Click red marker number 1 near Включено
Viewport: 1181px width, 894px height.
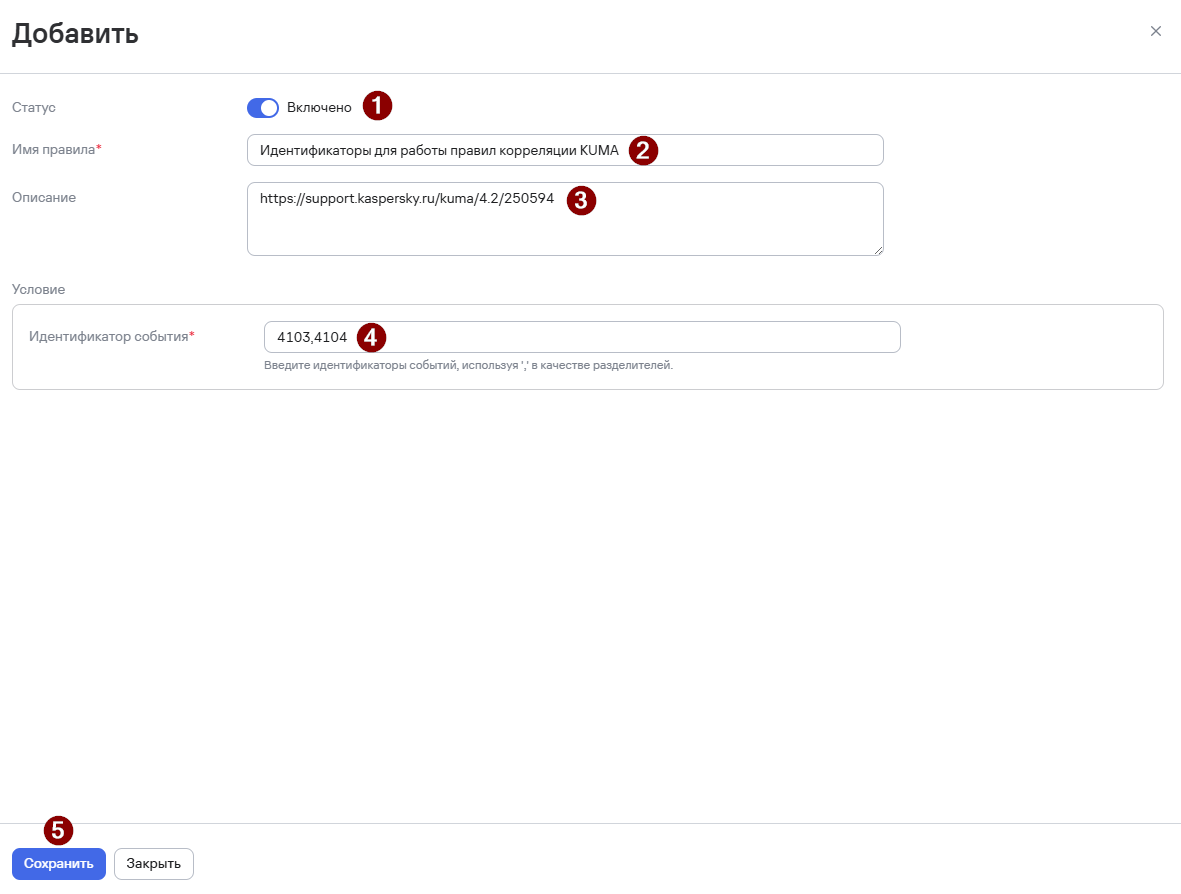coord(377,105)
